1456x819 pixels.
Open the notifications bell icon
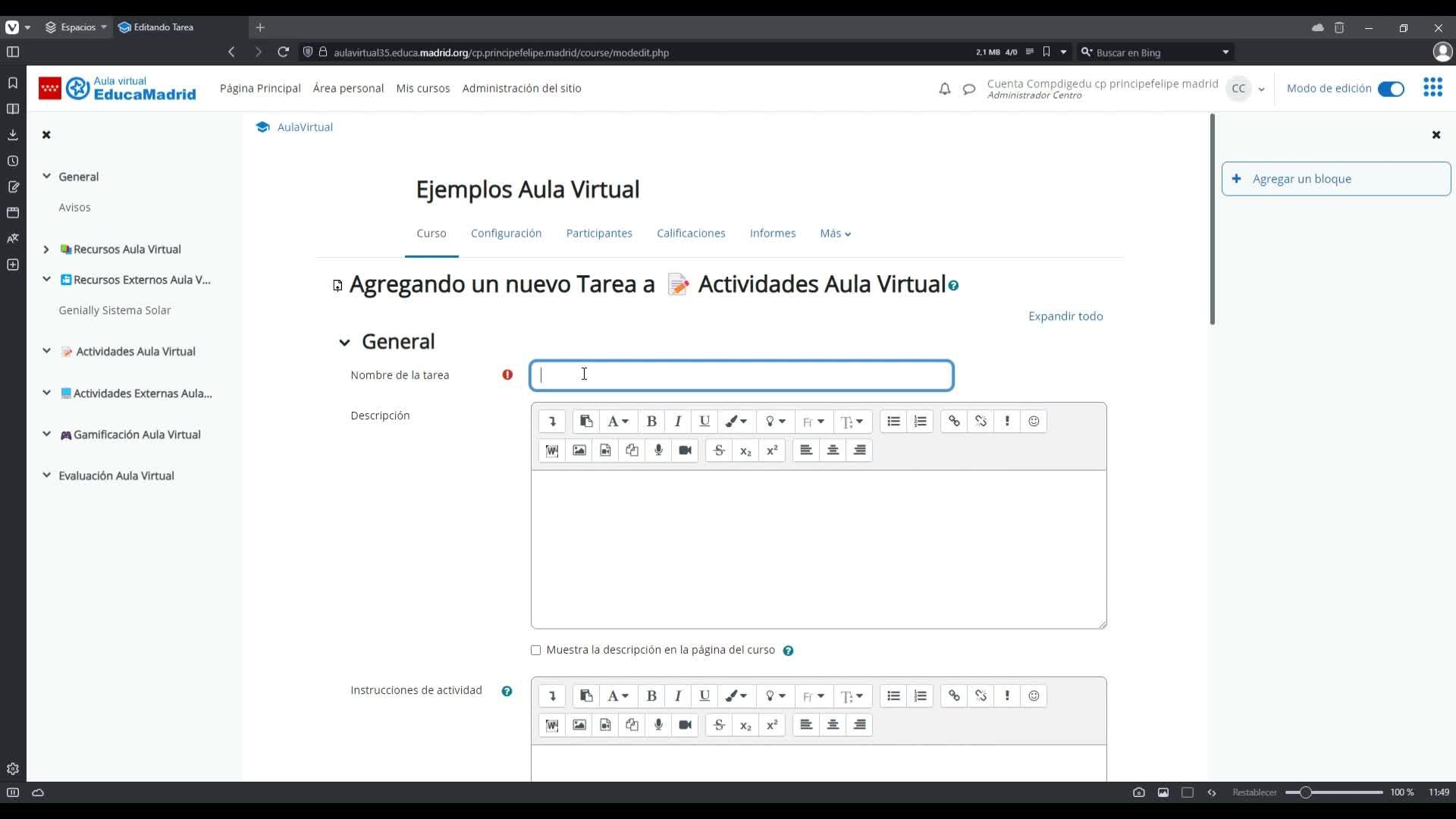(944, 89)
